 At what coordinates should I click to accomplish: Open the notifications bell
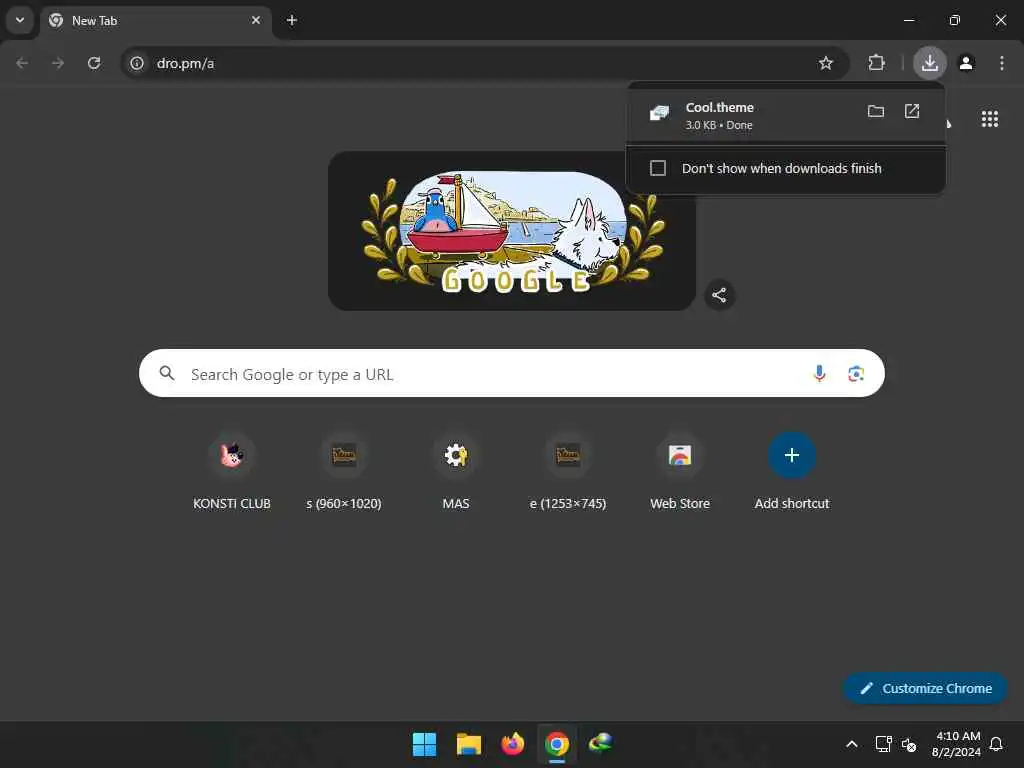click(x=997, y=744)
